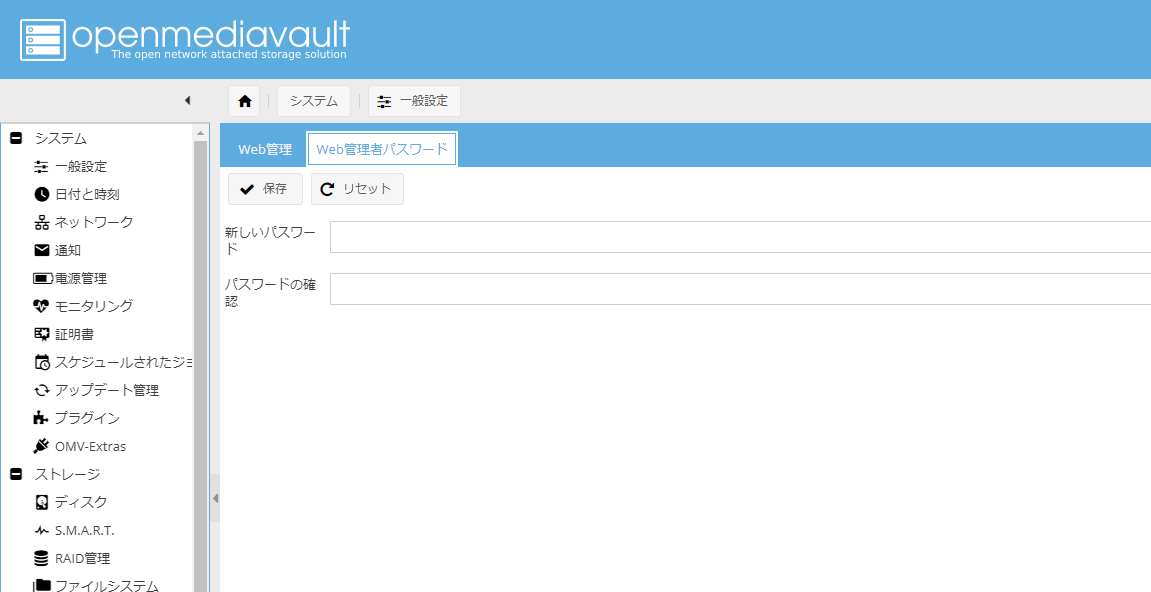
Task: Open 証明書 in the sidebar
Action: (x=64, y=334)
